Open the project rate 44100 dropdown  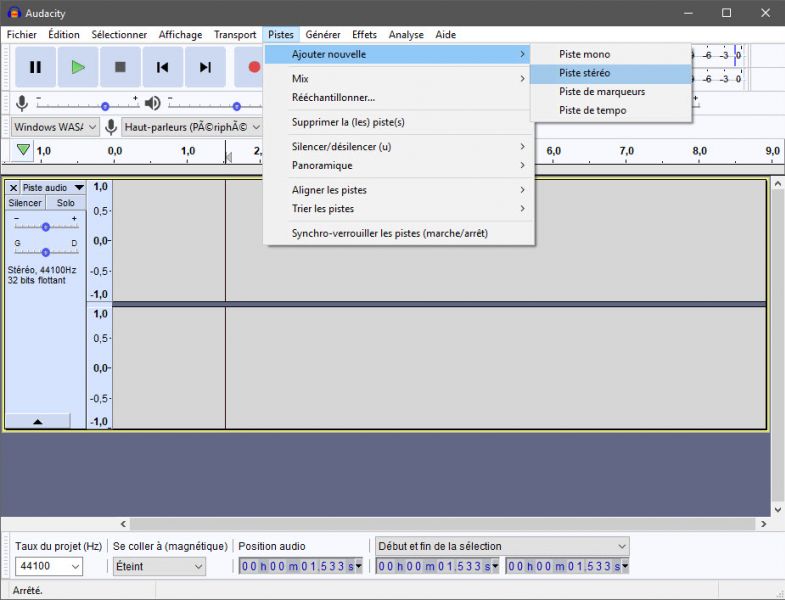point(47,566)
